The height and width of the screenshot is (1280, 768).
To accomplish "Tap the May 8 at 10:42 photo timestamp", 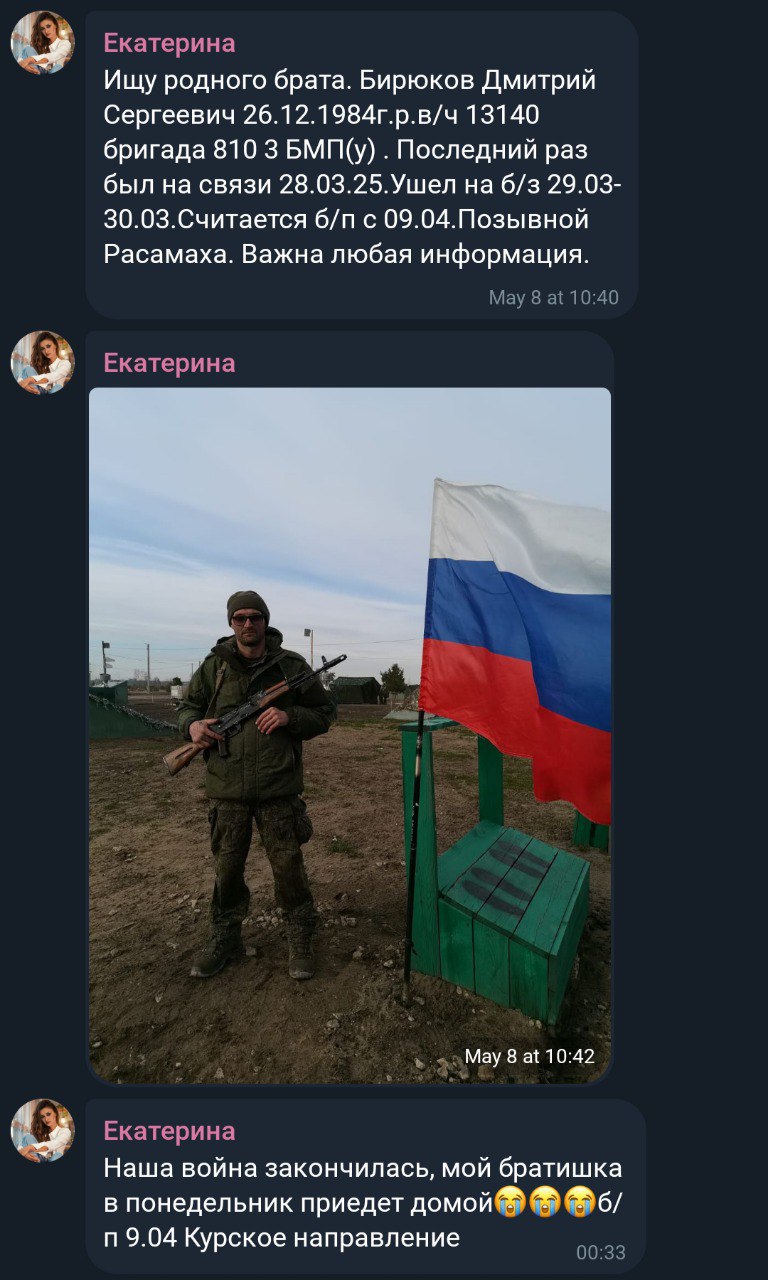I will (530, 1056).
